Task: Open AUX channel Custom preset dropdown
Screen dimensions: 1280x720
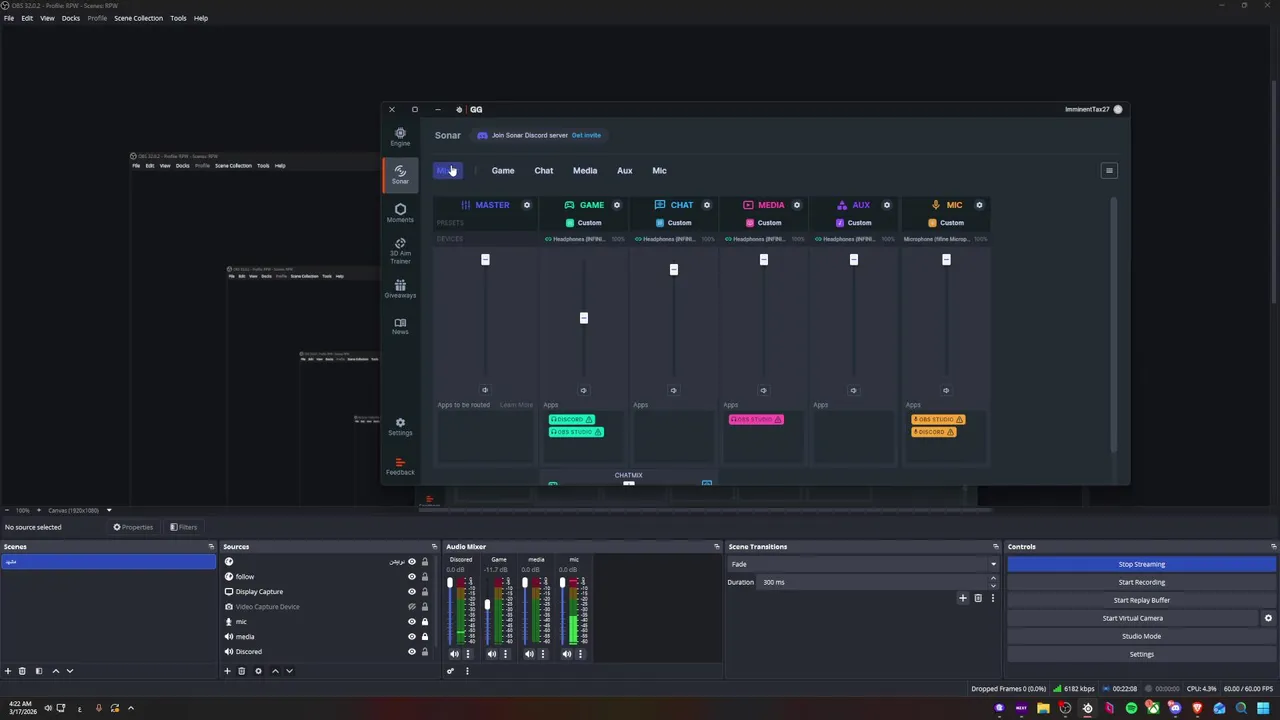Action: pos(854,223)
